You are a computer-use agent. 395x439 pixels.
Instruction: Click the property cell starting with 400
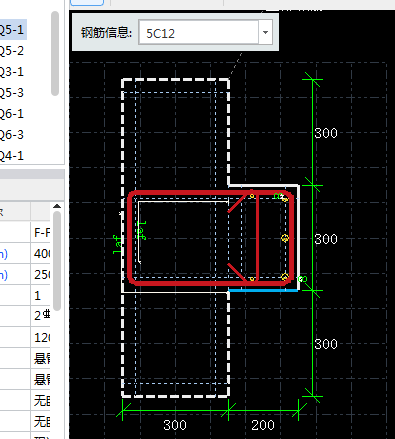pyautogui.click(x=41, y=254)
